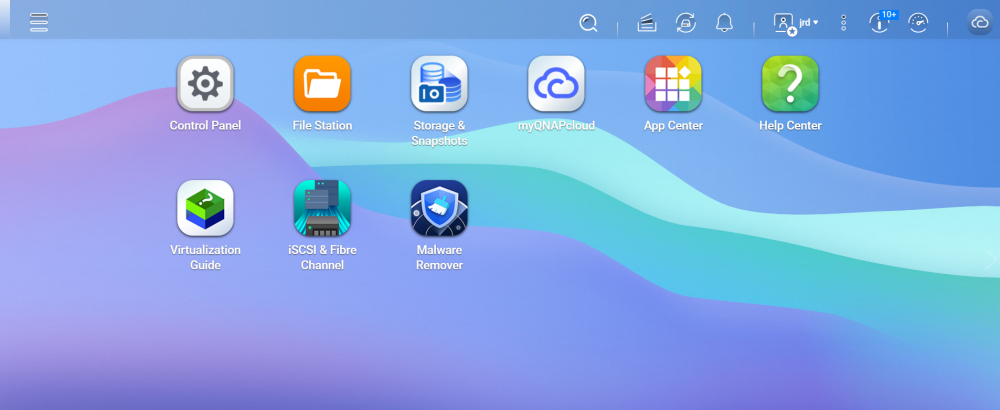Open the resource monitor dashboard gauge
The width and height of the screenshot is (1000, 410).
coord(918,24)
